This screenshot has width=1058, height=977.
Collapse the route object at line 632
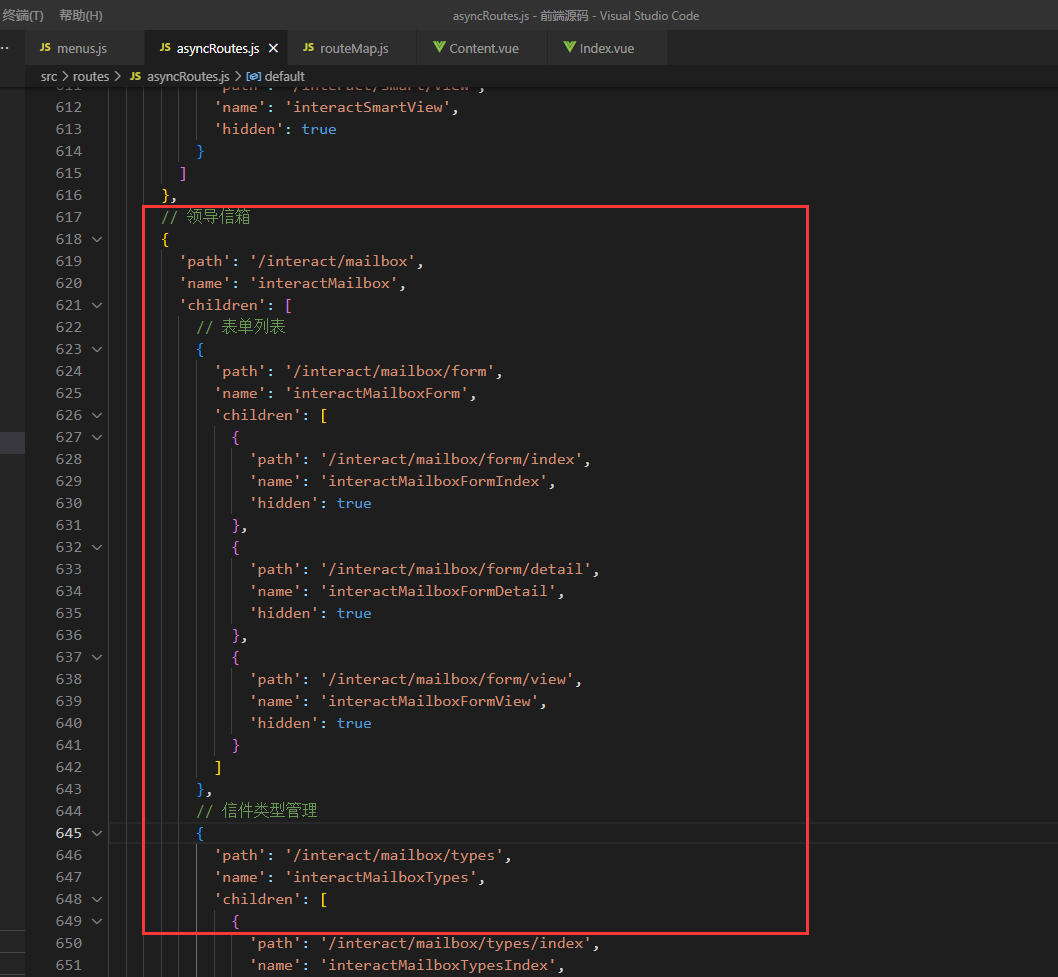click(97, 547)
